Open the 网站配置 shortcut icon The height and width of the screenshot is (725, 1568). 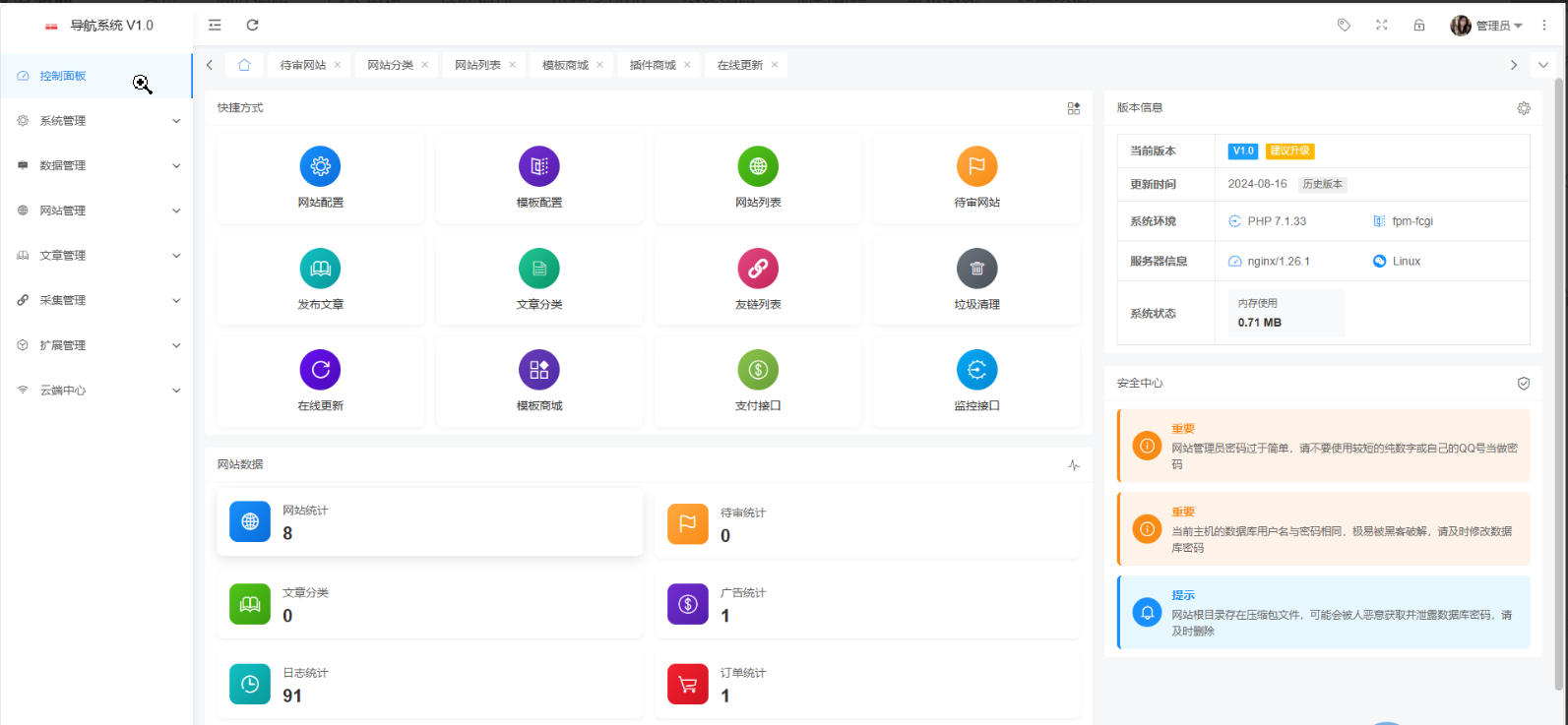click(x=320, y=166)
